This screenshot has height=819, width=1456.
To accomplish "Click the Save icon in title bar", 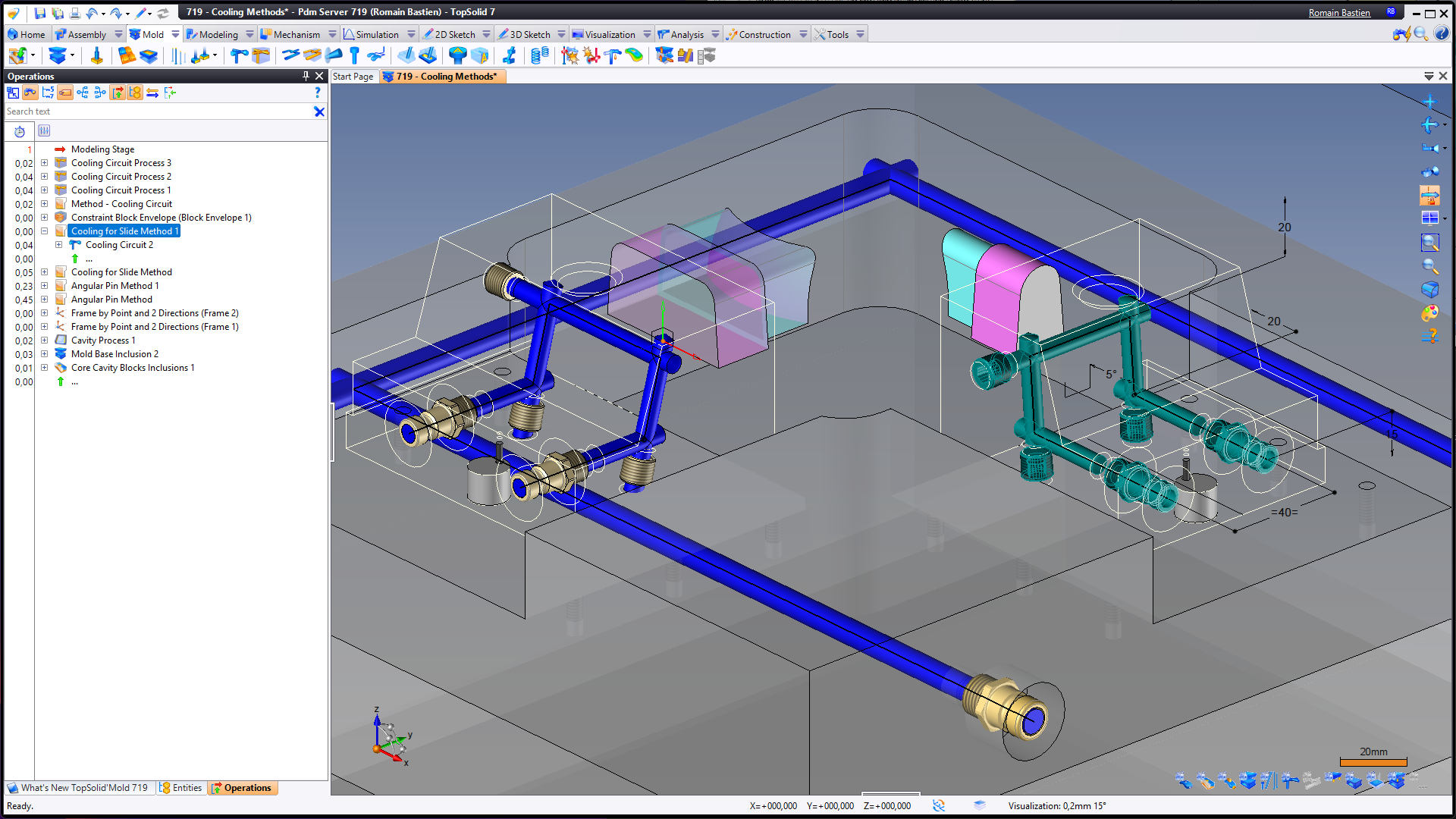I will (x=40, y=13).
